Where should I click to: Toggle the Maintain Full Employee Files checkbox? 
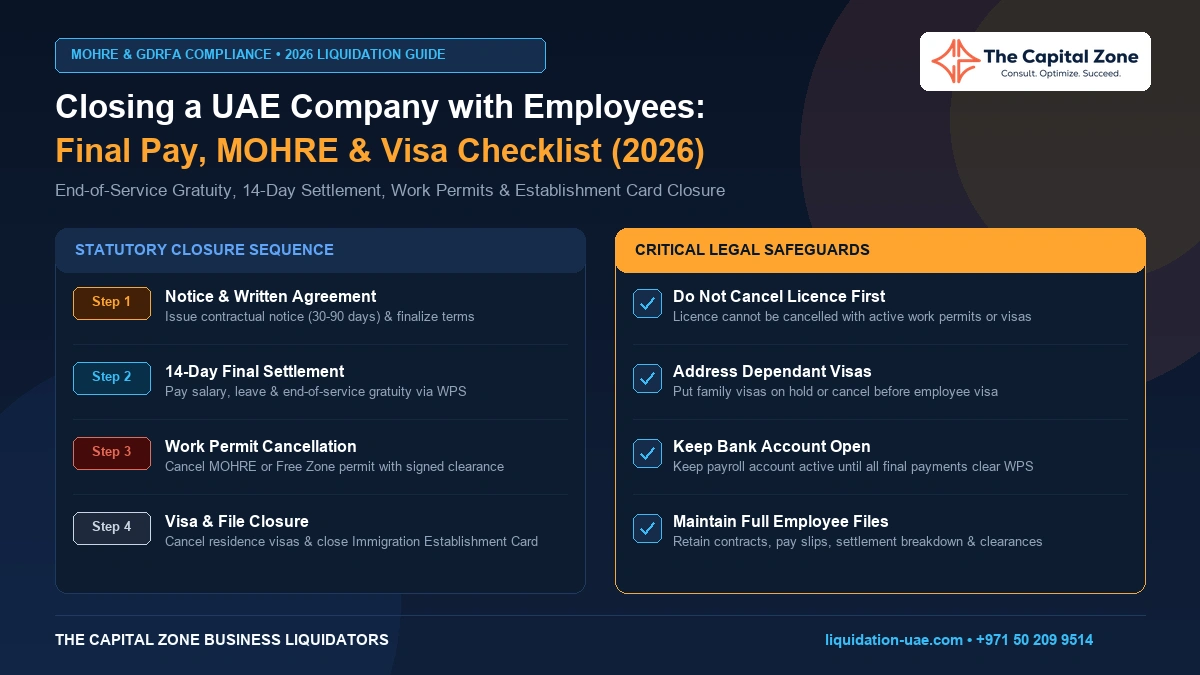pyautogui.click(x=648, y=529)
